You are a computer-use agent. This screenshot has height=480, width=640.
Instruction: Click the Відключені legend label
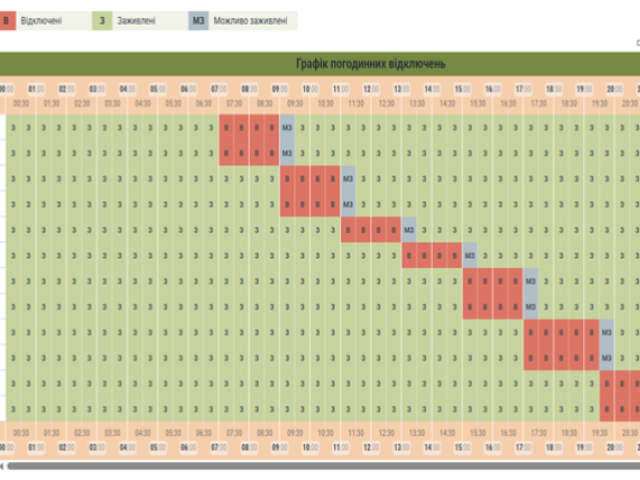(41, 20)
